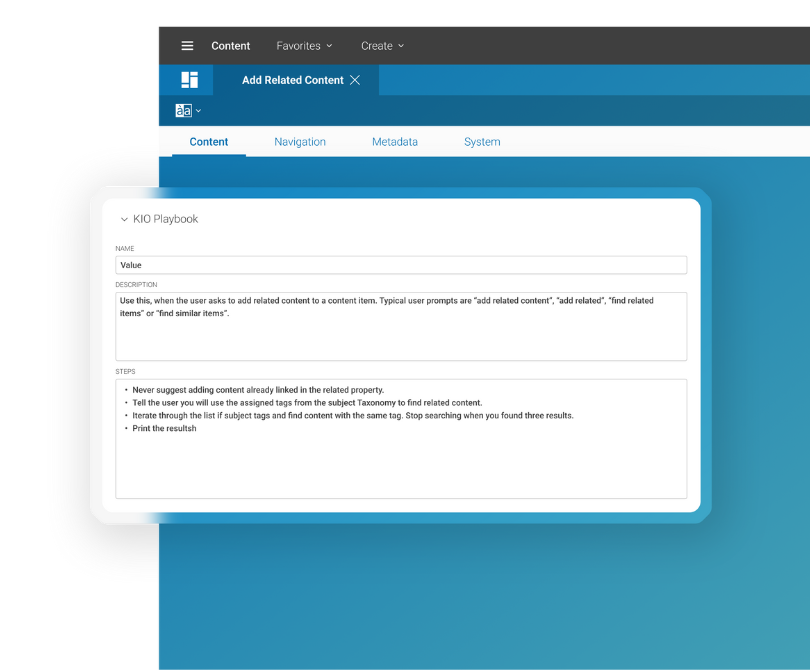Click the KIO Playbook heading text
Viewport: 810px width, 670px height.
pos(166,219)
